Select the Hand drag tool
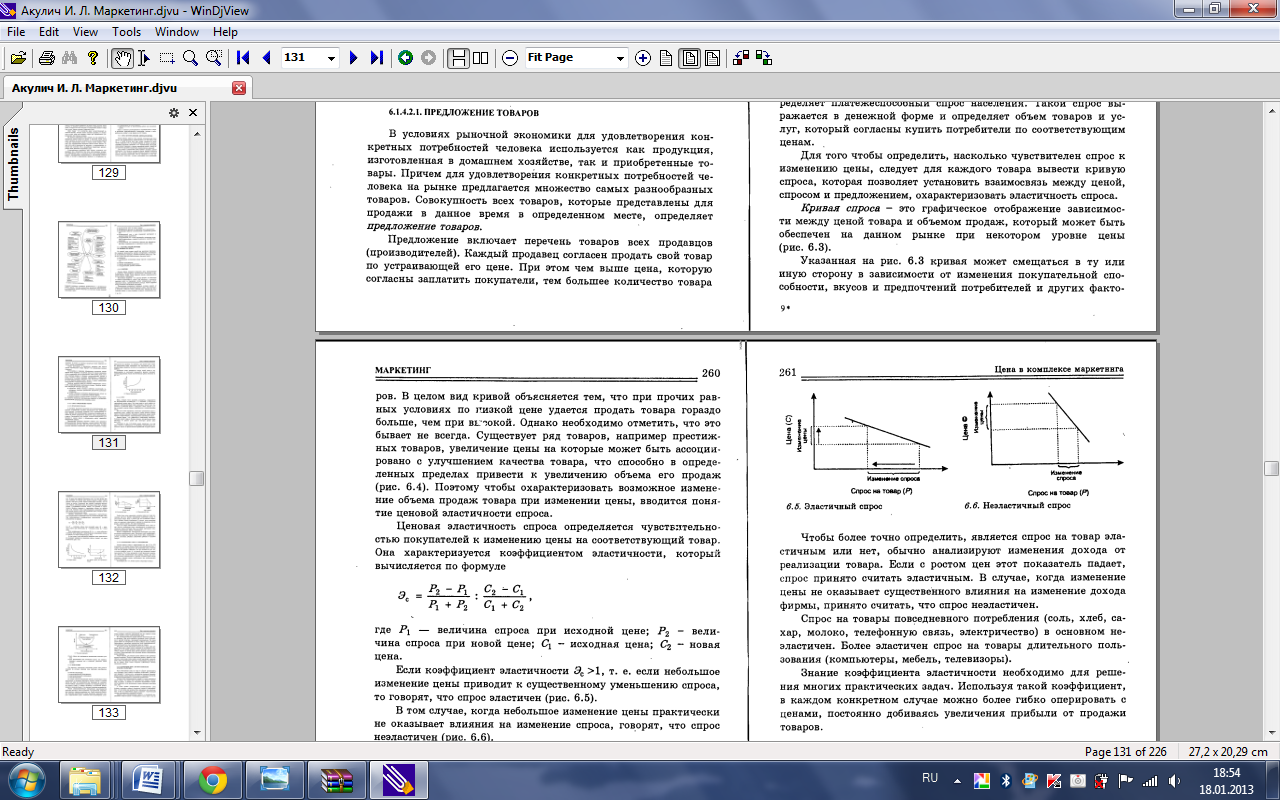The height and width of the screenshot is (800, 1280). (122, 58)
